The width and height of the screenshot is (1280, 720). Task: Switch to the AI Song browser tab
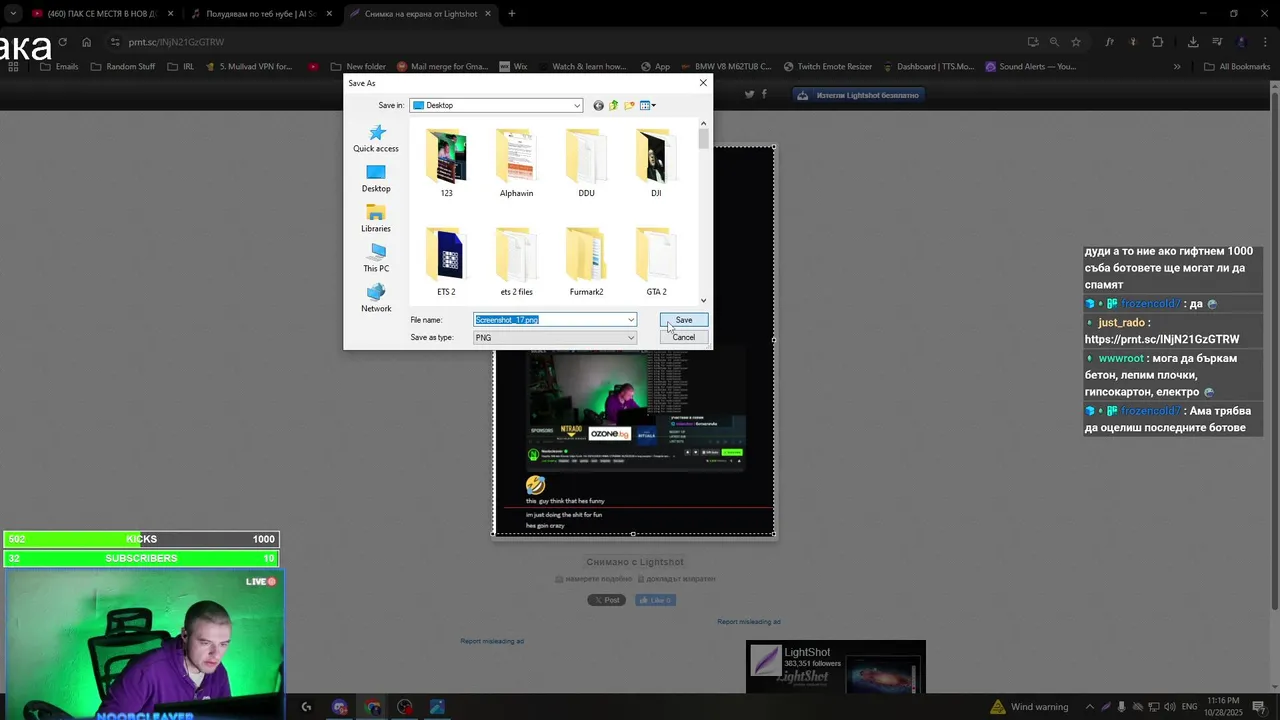pos(262,14)
